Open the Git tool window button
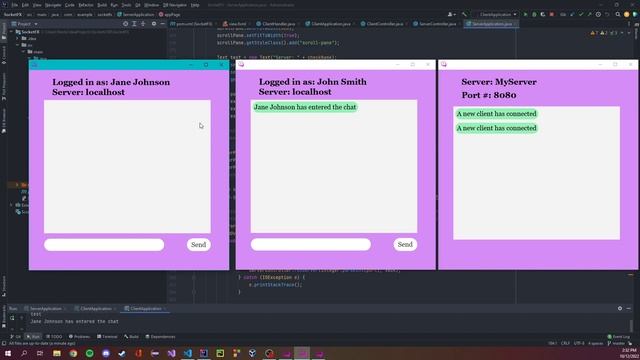The height and width of the screenshot is (360, 640). tap(16, 337)
